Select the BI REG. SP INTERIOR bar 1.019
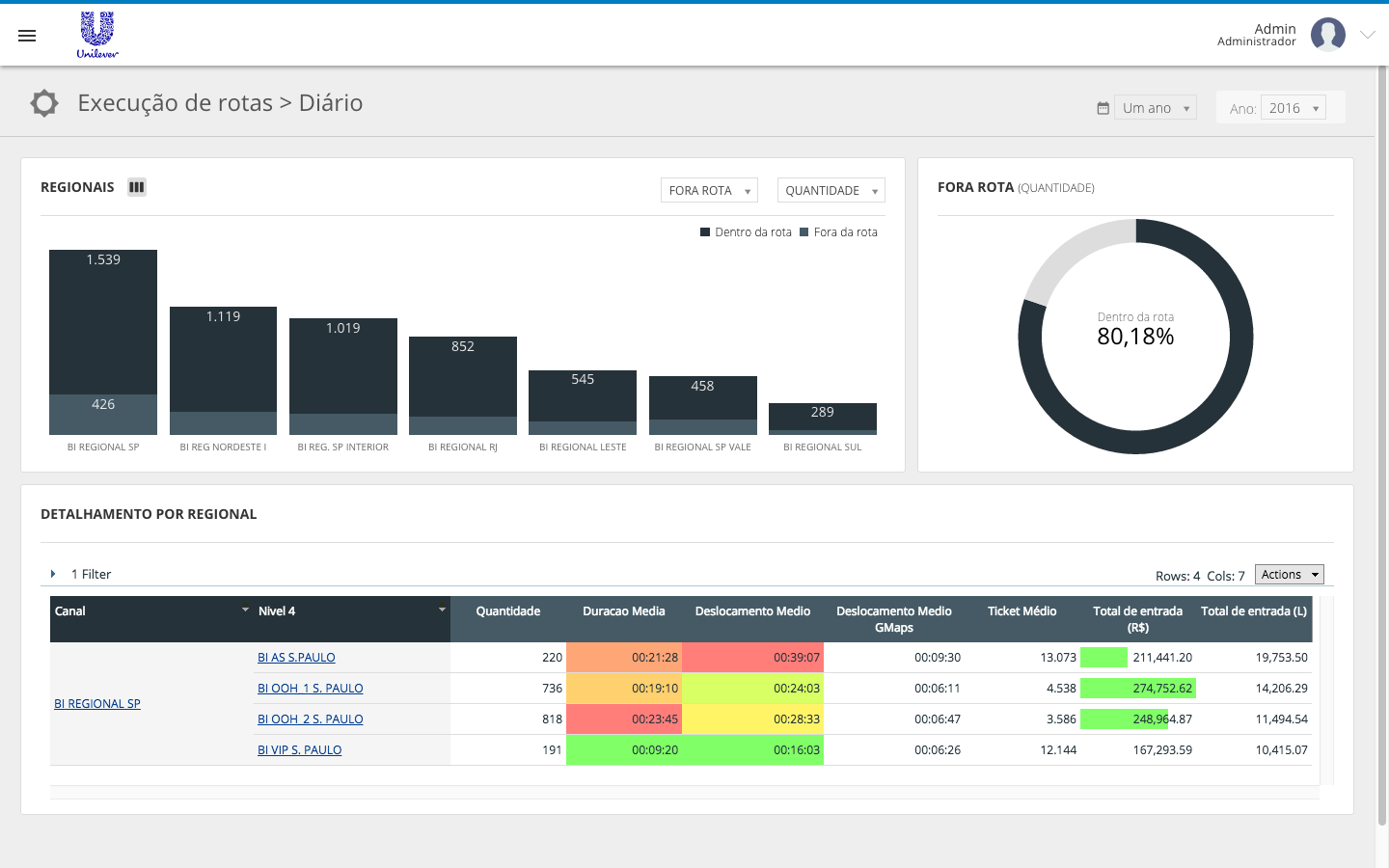This screenshot has height=868, width=1389. [x=343, y=366]
